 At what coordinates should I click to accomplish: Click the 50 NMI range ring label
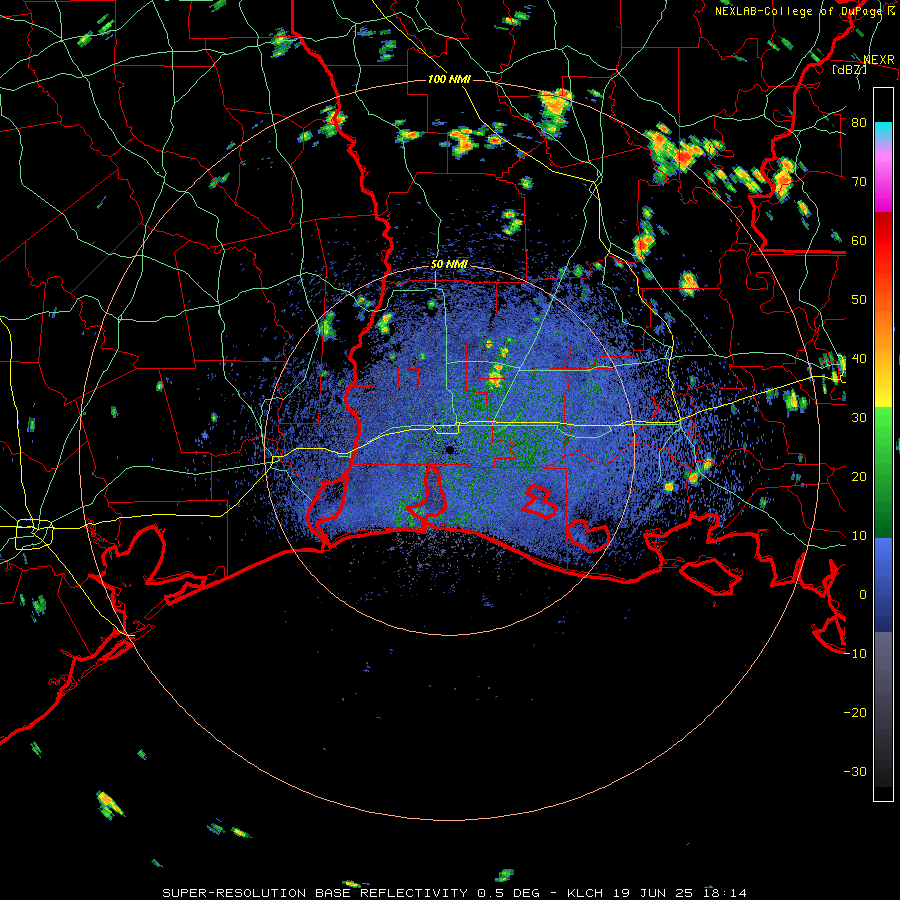tap(449, 265)
